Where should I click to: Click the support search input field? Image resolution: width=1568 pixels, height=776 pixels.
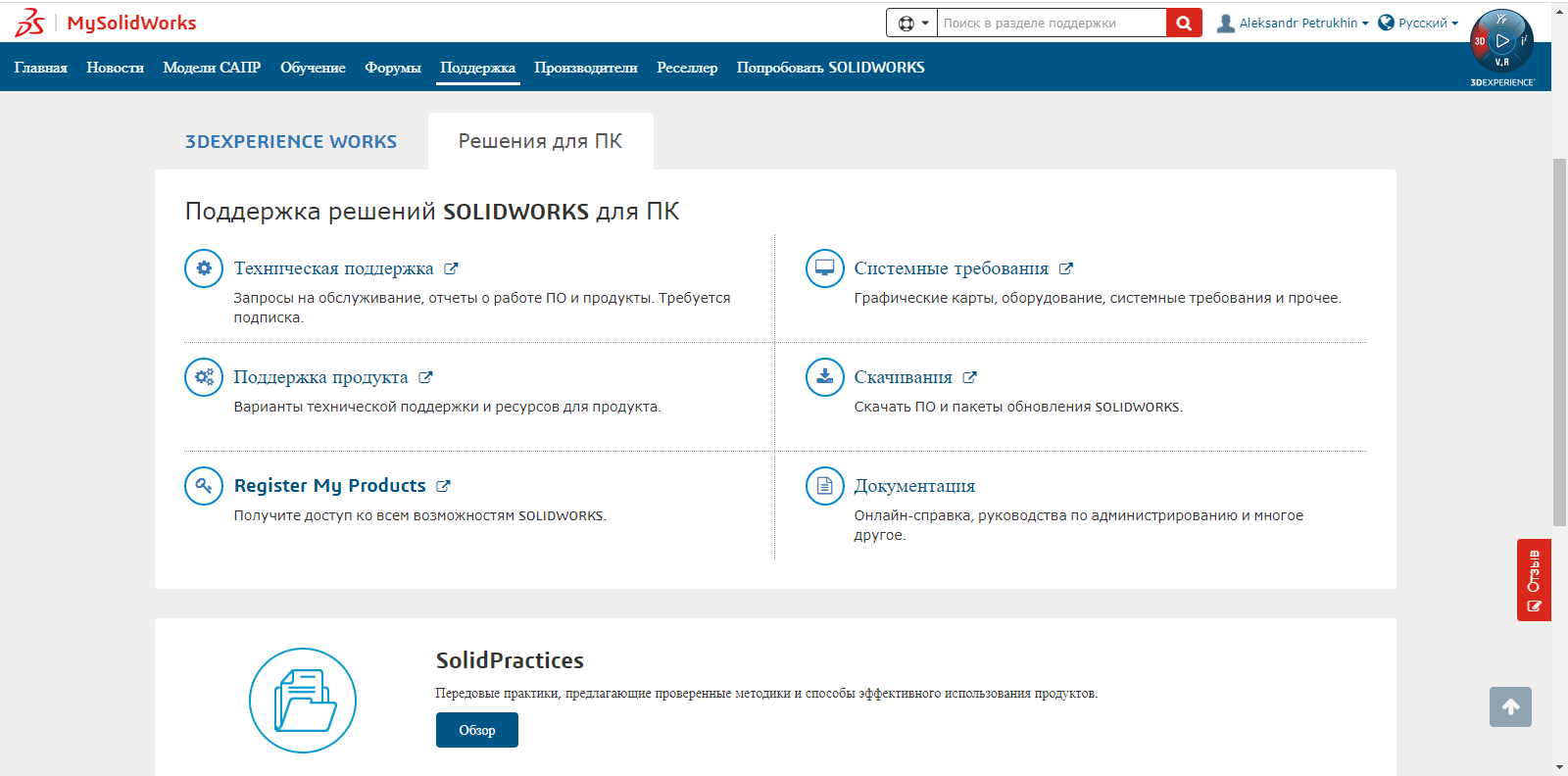coord(1051,24)
